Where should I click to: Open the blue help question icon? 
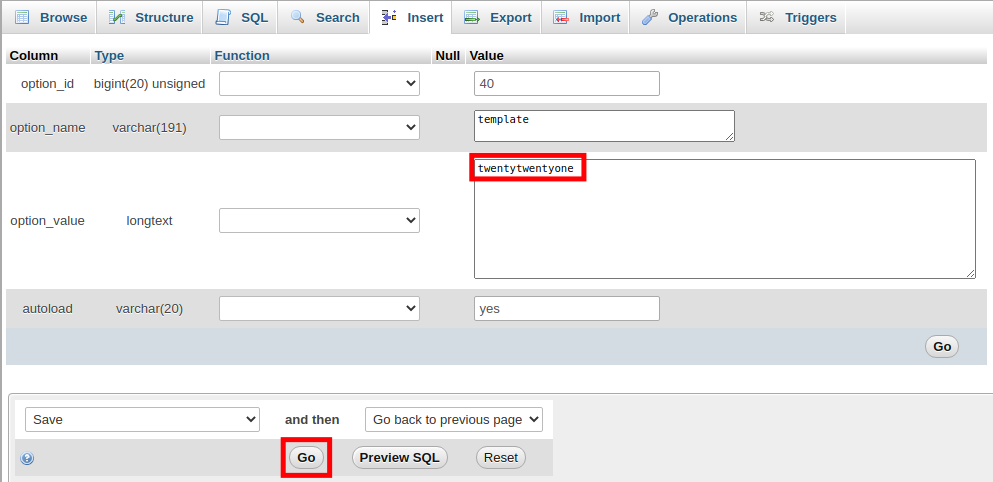pyautogui.click(x=27, y=459)
